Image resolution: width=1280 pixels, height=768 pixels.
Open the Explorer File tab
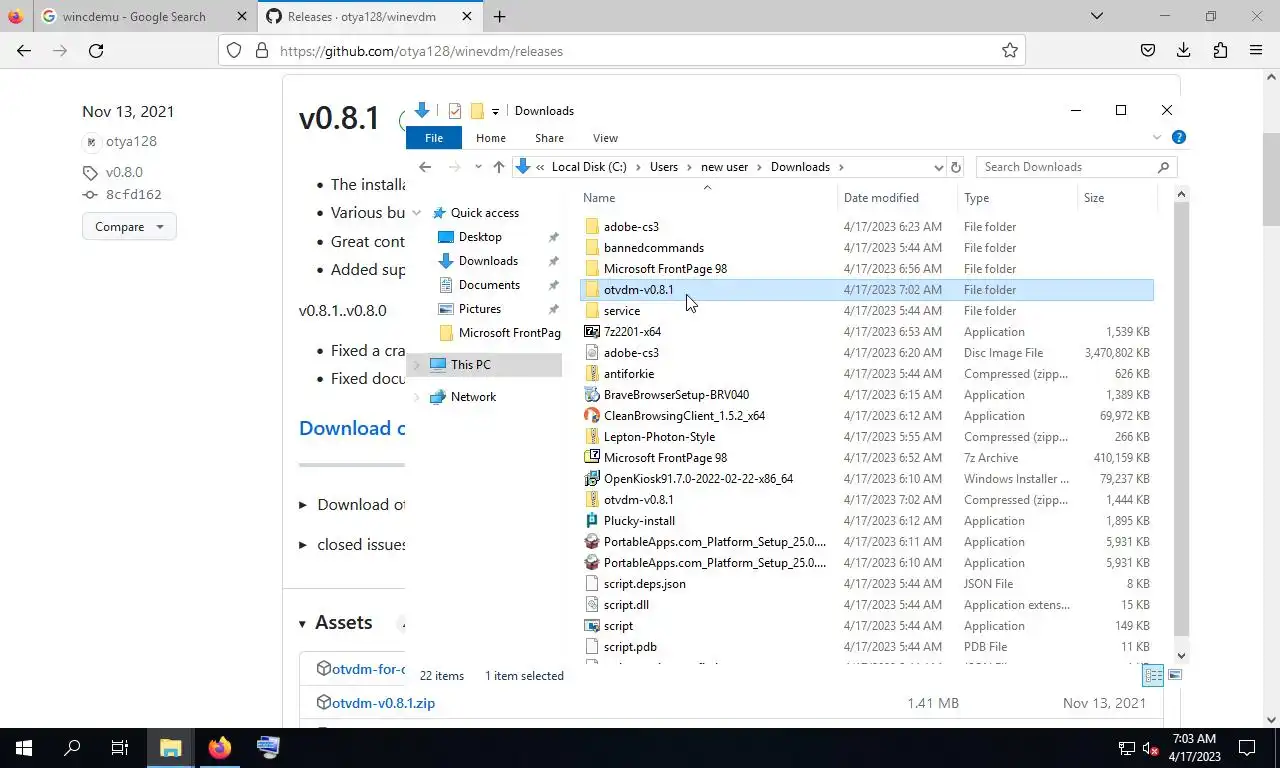[434, 138]
